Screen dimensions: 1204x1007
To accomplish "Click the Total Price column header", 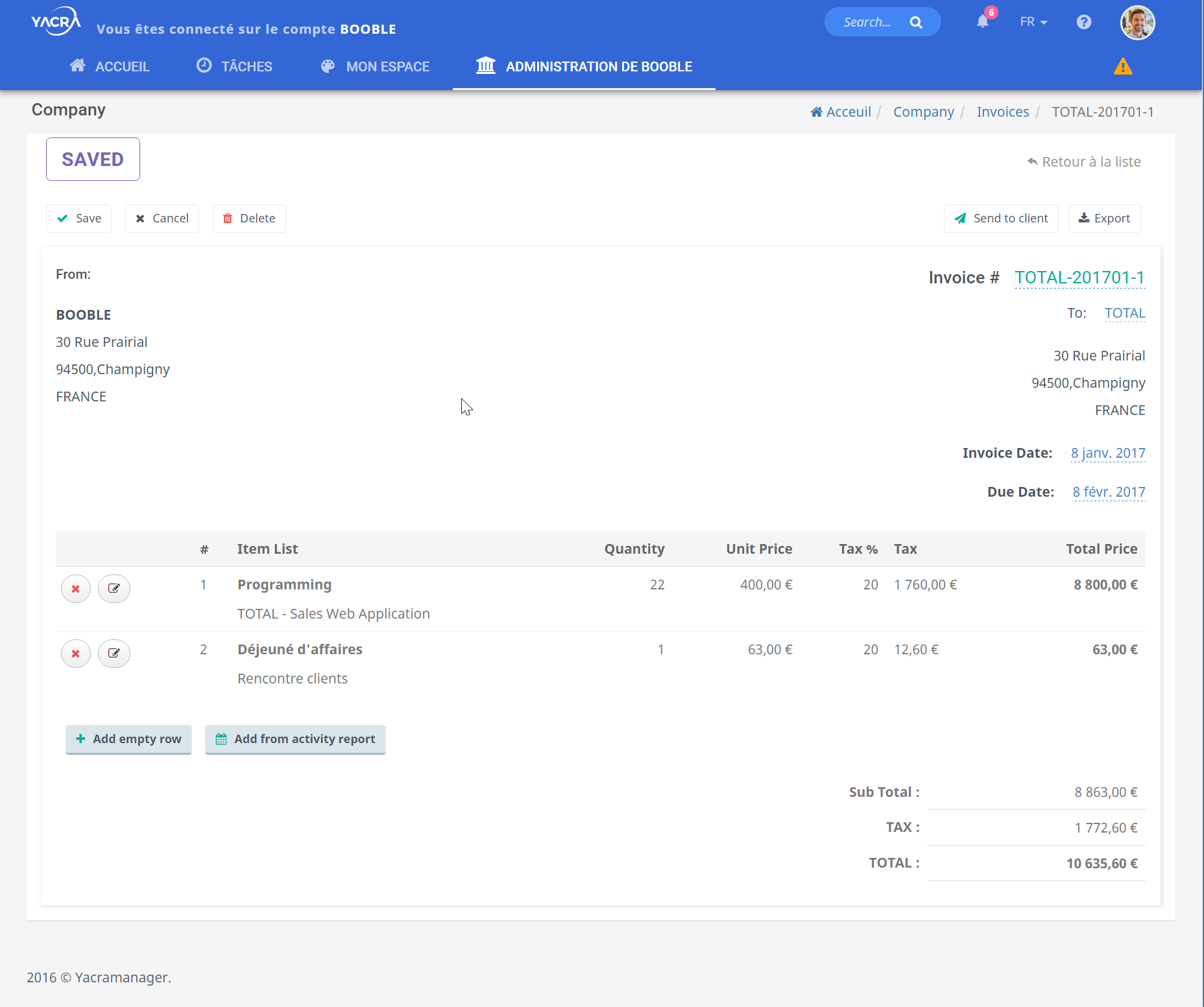I will pos(1102,549).
